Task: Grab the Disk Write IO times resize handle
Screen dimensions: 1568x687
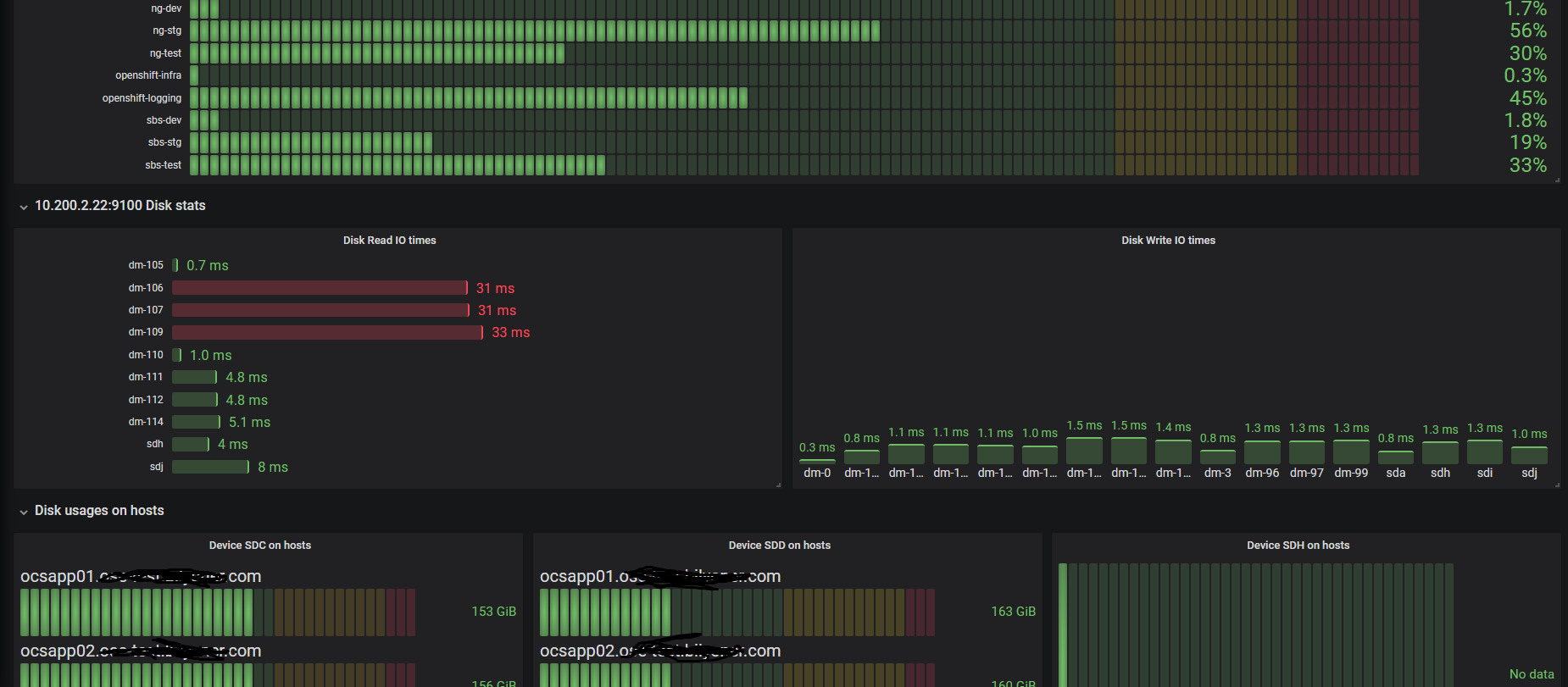Action: [x=1557, y=485]
